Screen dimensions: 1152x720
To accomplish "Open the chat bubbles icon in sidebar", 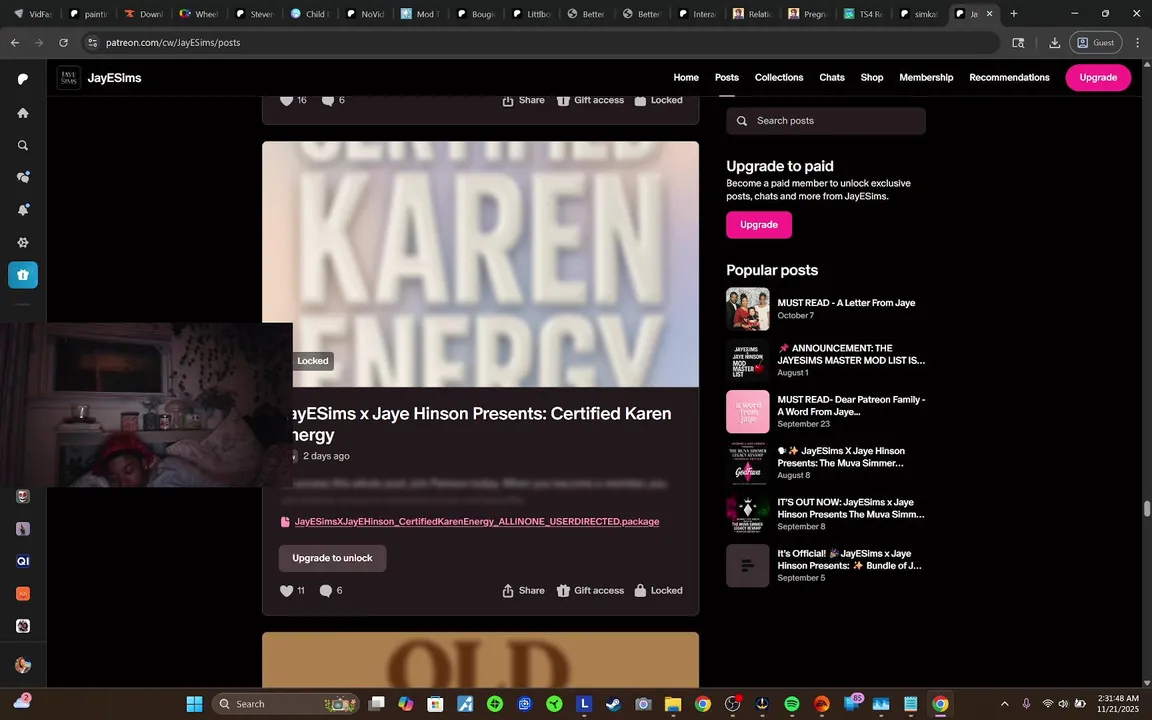I will [x=23, y=177].
